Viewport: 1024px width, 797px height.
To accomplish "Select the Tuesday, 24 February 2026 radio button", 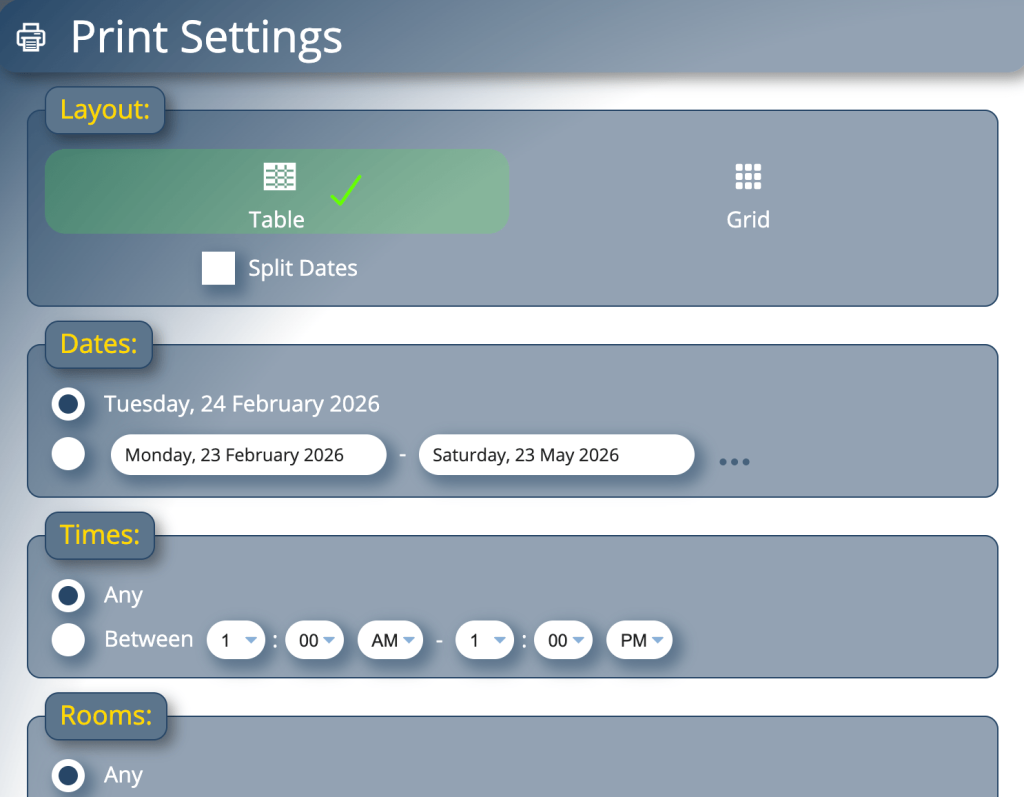I will point(68,404).
